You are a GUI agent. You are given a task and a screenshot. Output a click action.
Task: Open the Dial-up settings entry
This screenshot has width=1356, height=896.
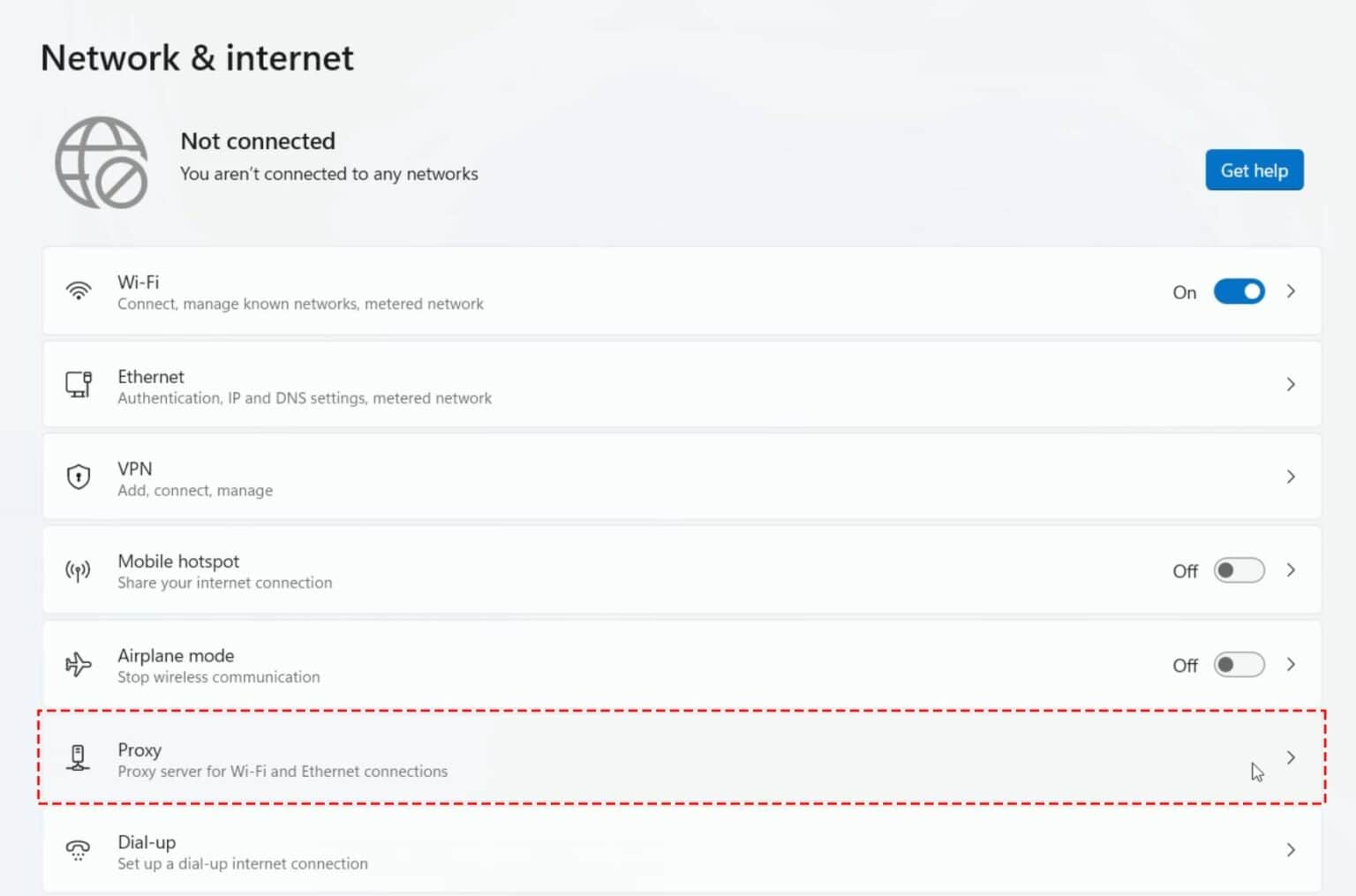(682, 850)
